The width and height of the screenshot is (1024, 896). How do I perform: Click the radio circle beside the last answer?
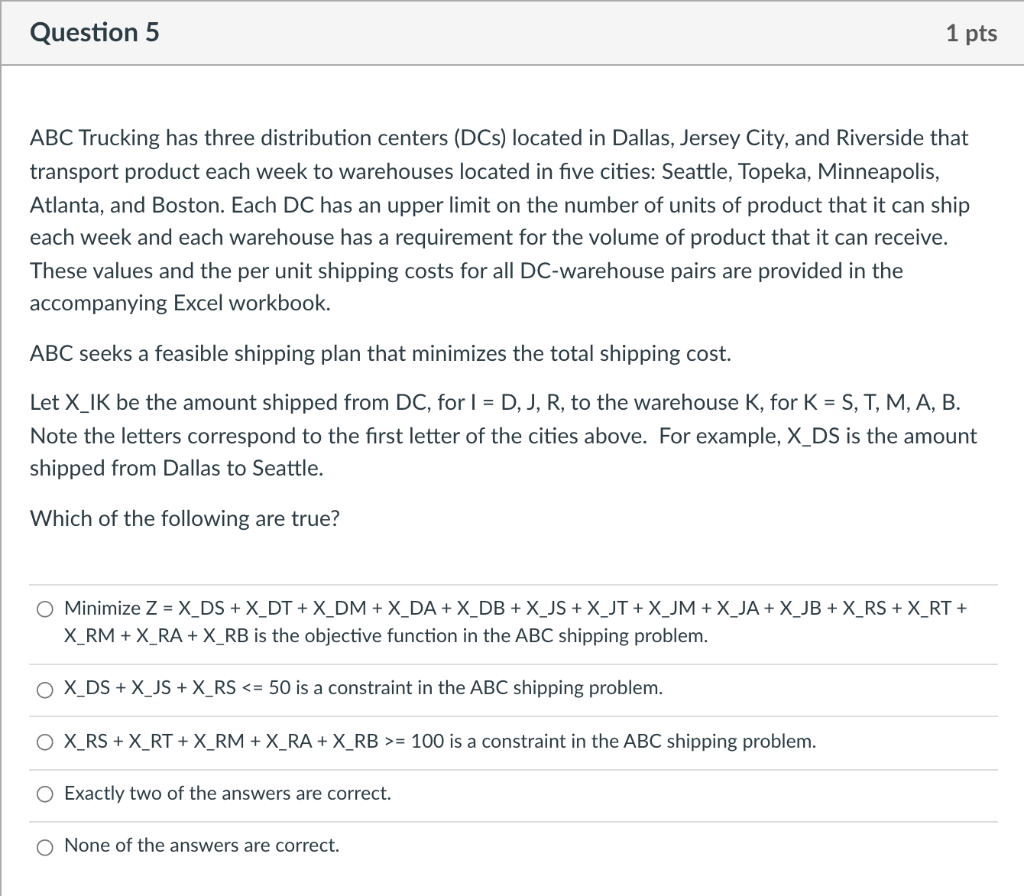pos(45,846)
